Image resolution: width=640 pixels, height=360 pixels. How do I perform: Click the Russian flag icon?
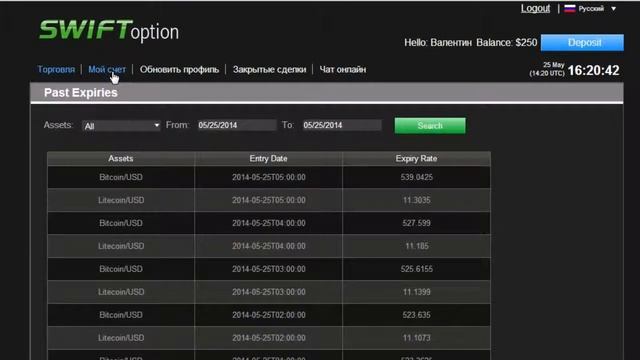pos(569,9)
